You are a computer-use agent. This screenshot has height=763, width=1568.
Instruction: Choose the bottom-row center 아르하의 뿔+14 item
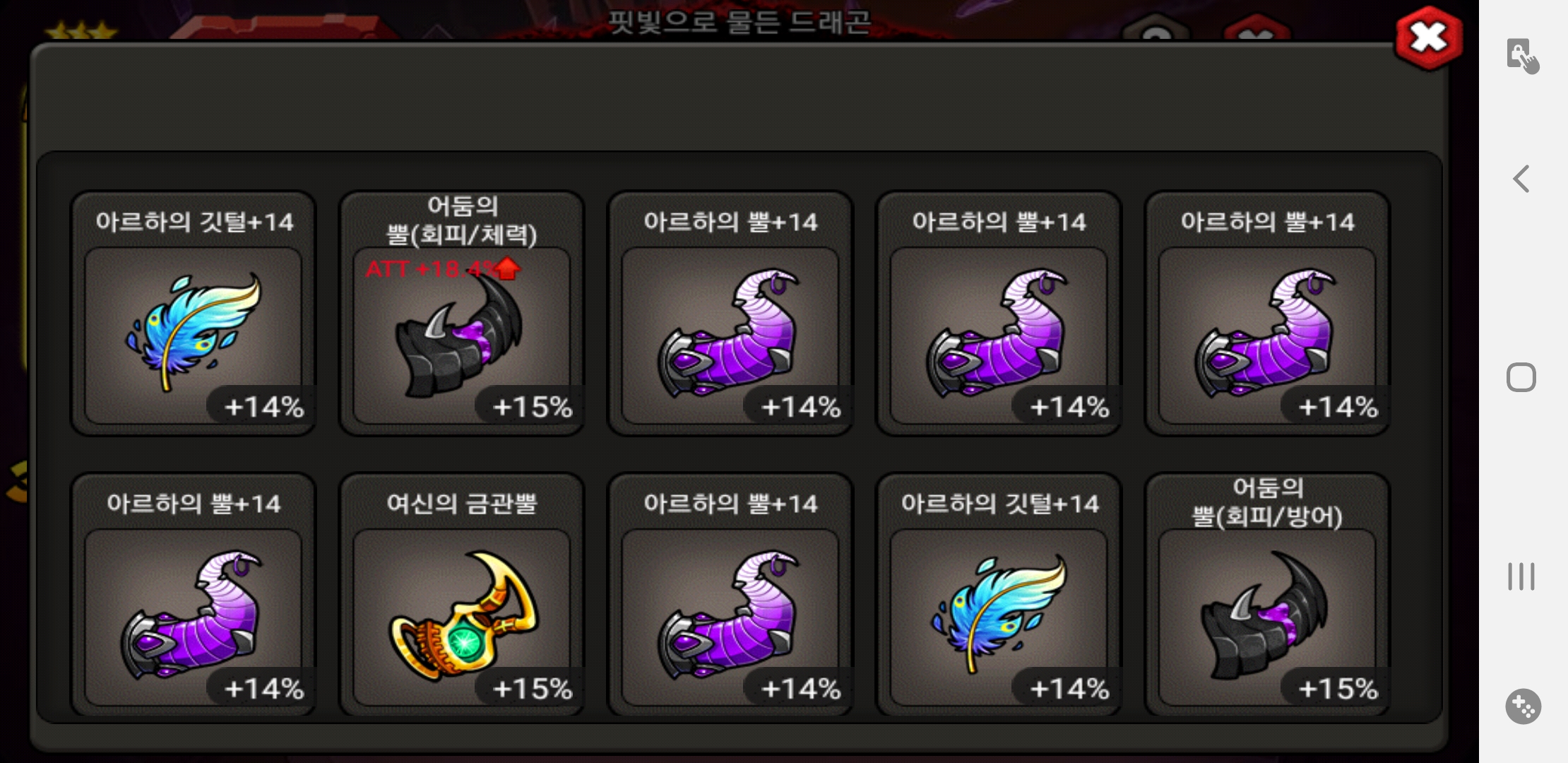[730, 595]
